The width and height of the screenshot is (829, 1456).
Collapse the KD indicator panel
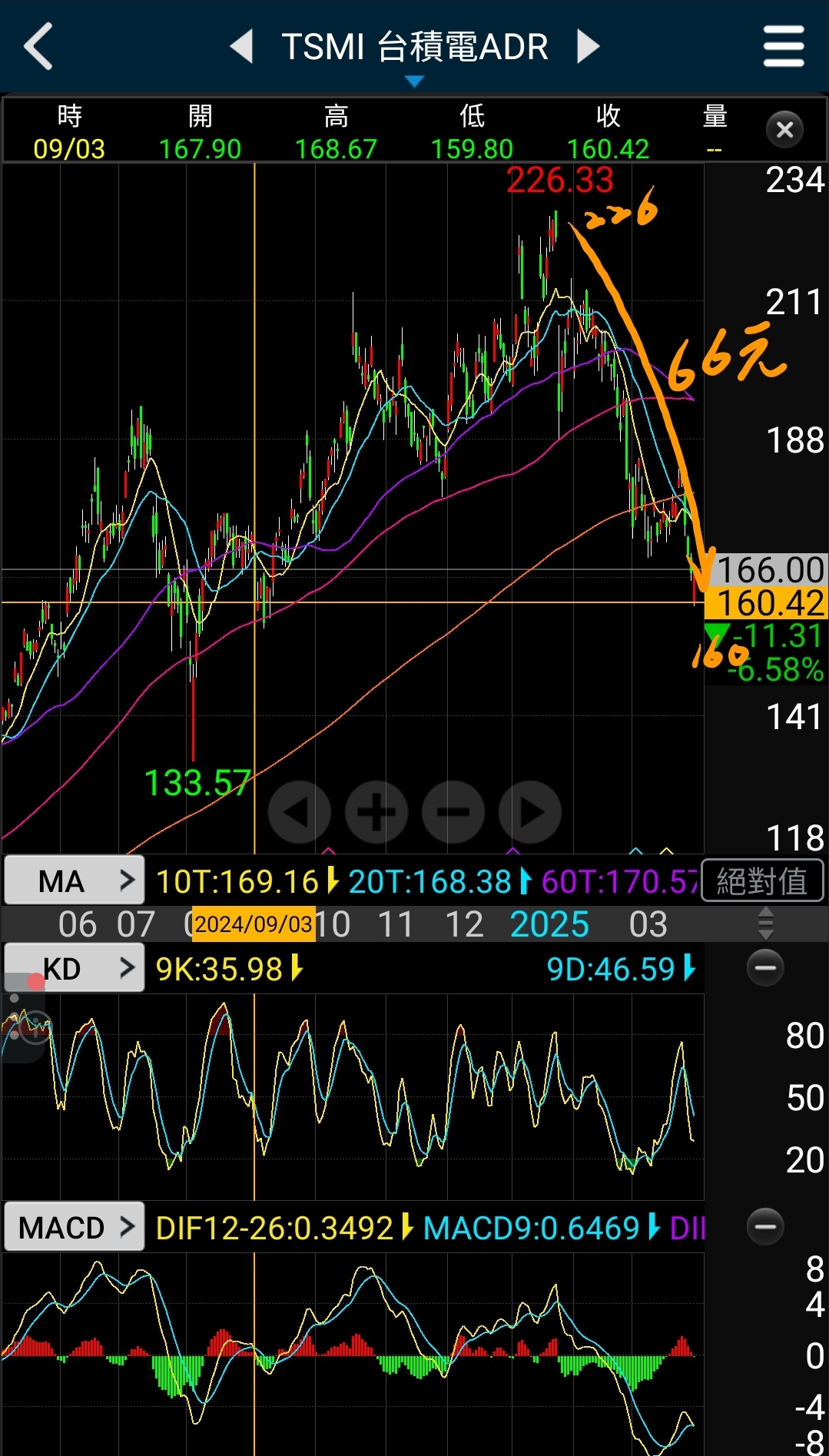click(765, 968)
